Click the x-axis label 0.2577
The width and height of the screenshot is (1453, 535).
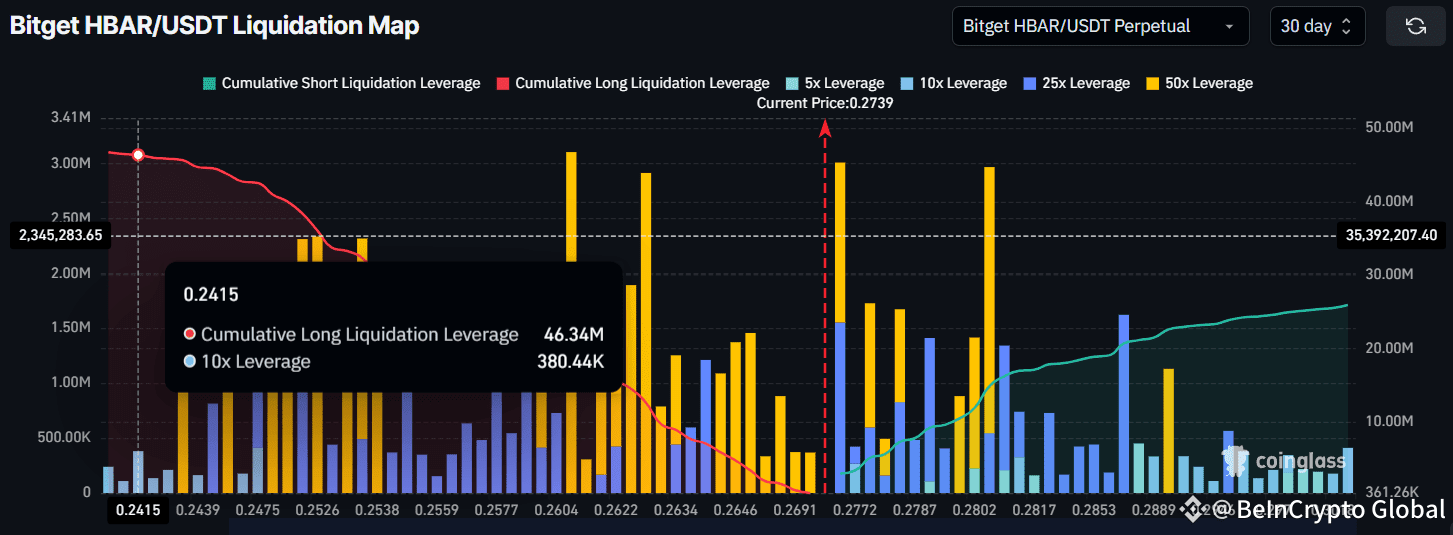point(497,510)
